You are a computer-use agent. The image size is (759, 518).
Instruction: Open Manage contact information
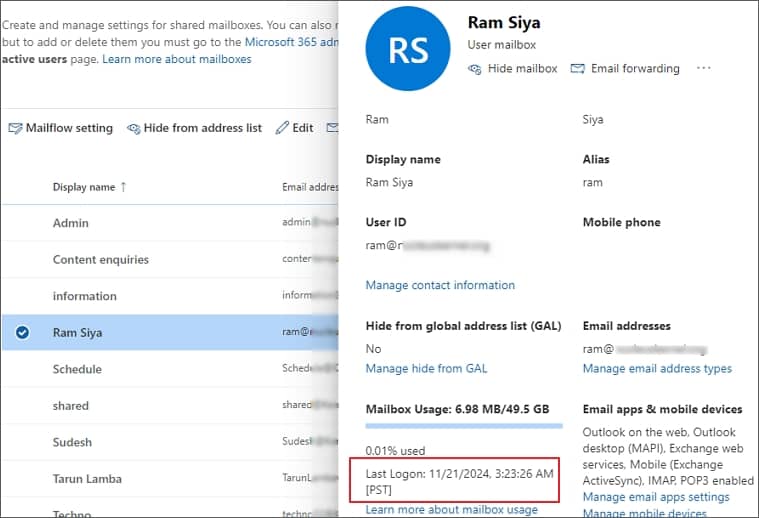440,285
